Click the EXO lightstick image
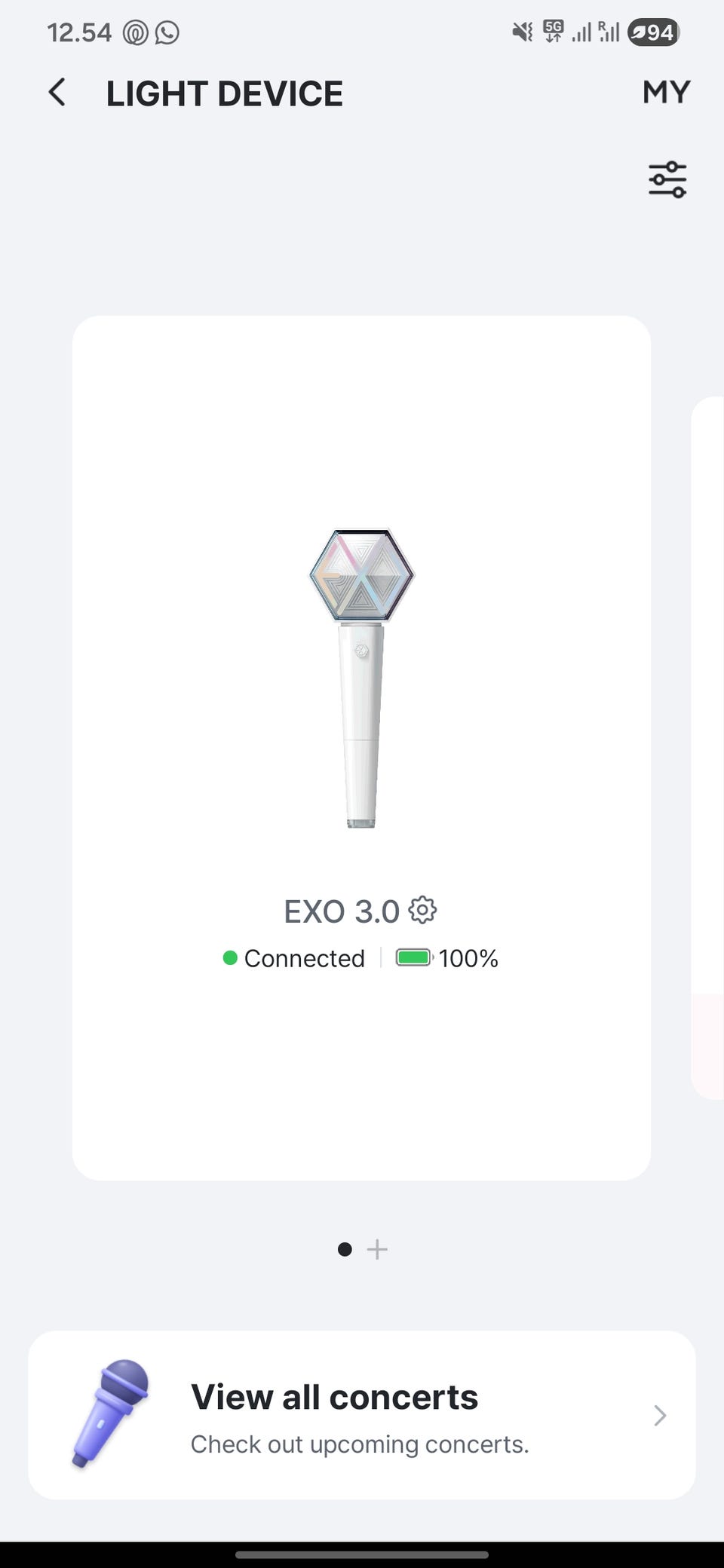Viewport: 724px width, 1568px height. [362, 678]
